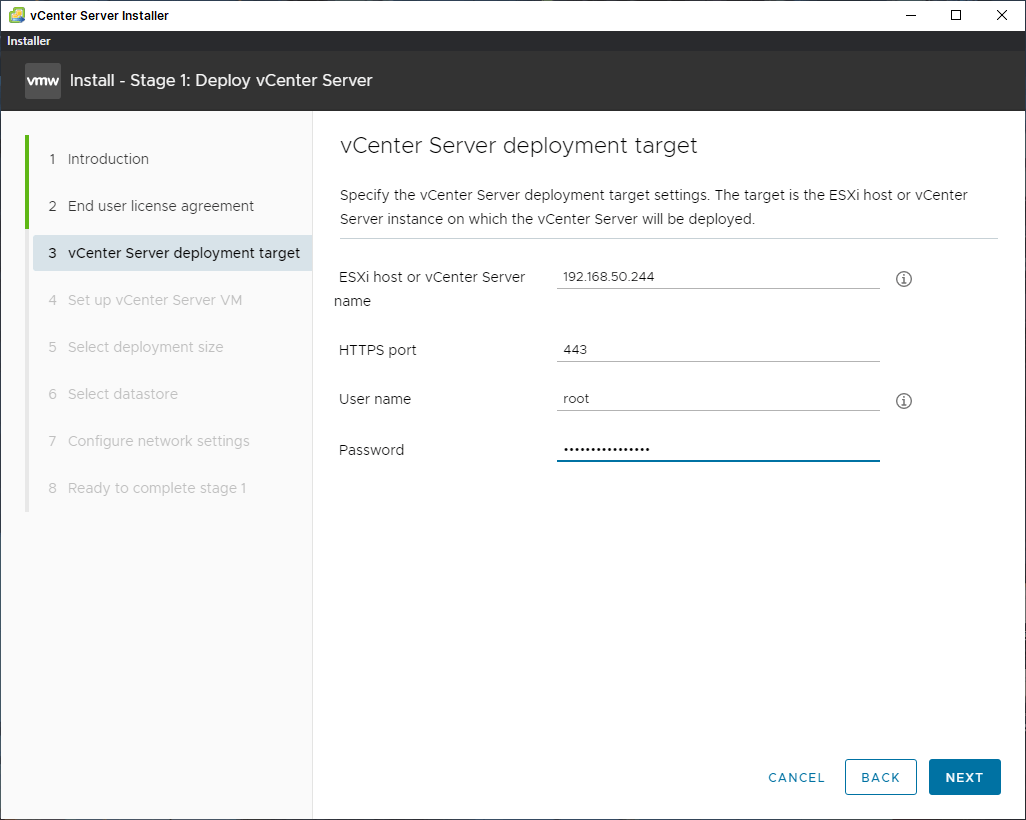Screen dimensions: 1026x820
Task: Focus the HTTPS port input field
Action: click(717, 350)
